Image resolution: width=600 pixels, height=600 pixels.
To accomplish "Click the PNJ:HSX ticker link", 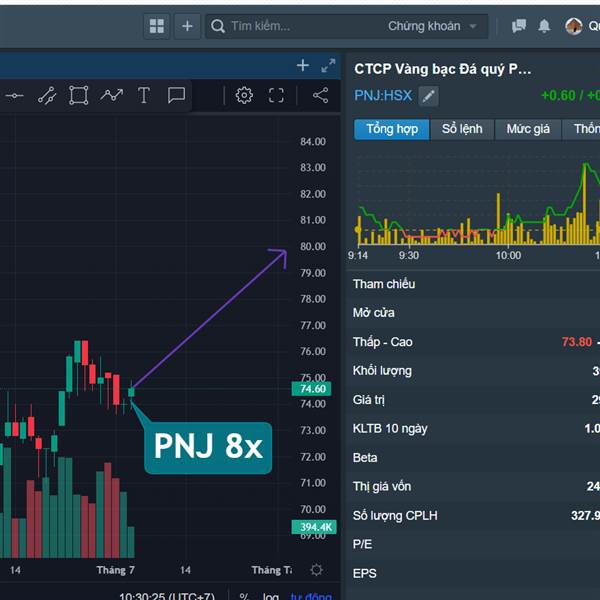I will 383,95.
